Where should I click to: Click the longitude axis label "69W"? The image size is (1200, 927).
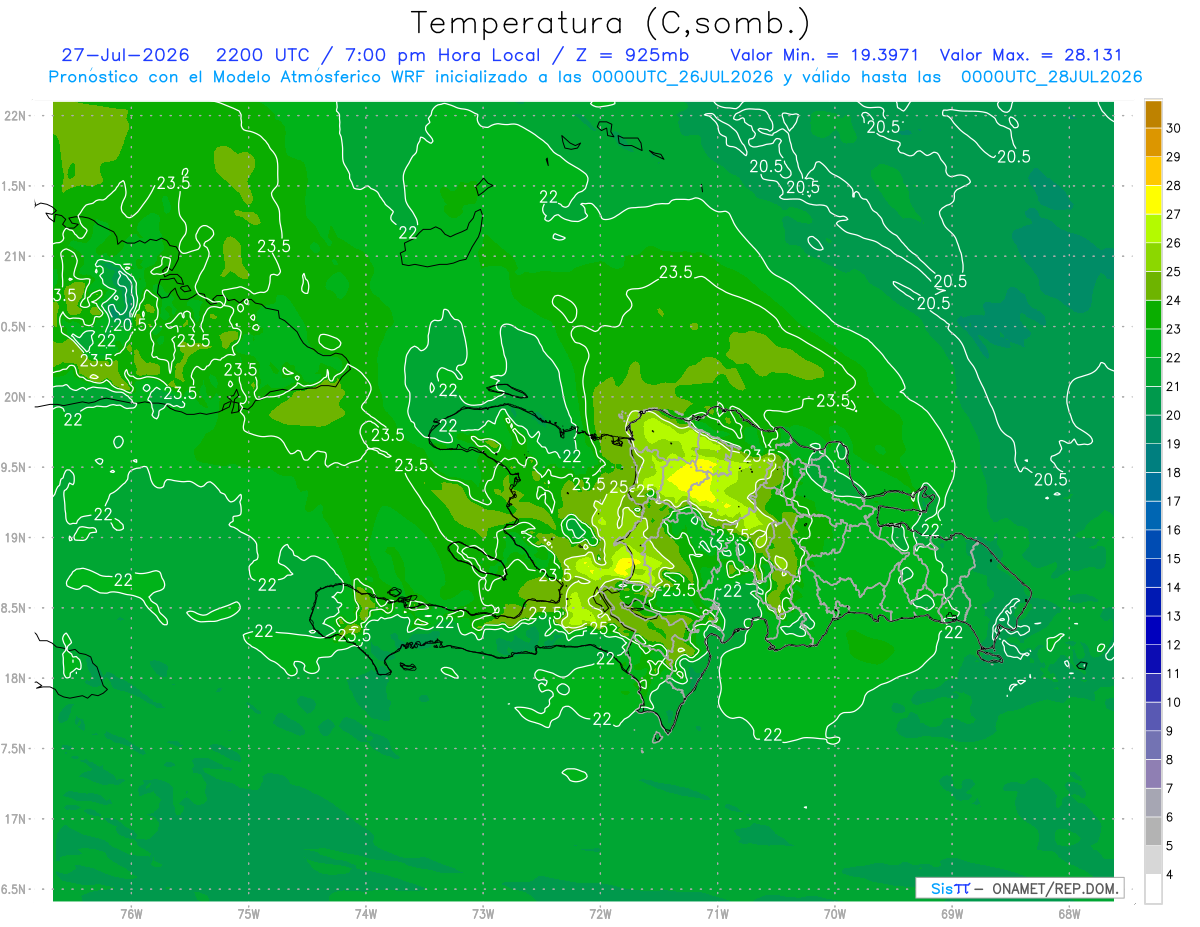click(x=952, y=913)
